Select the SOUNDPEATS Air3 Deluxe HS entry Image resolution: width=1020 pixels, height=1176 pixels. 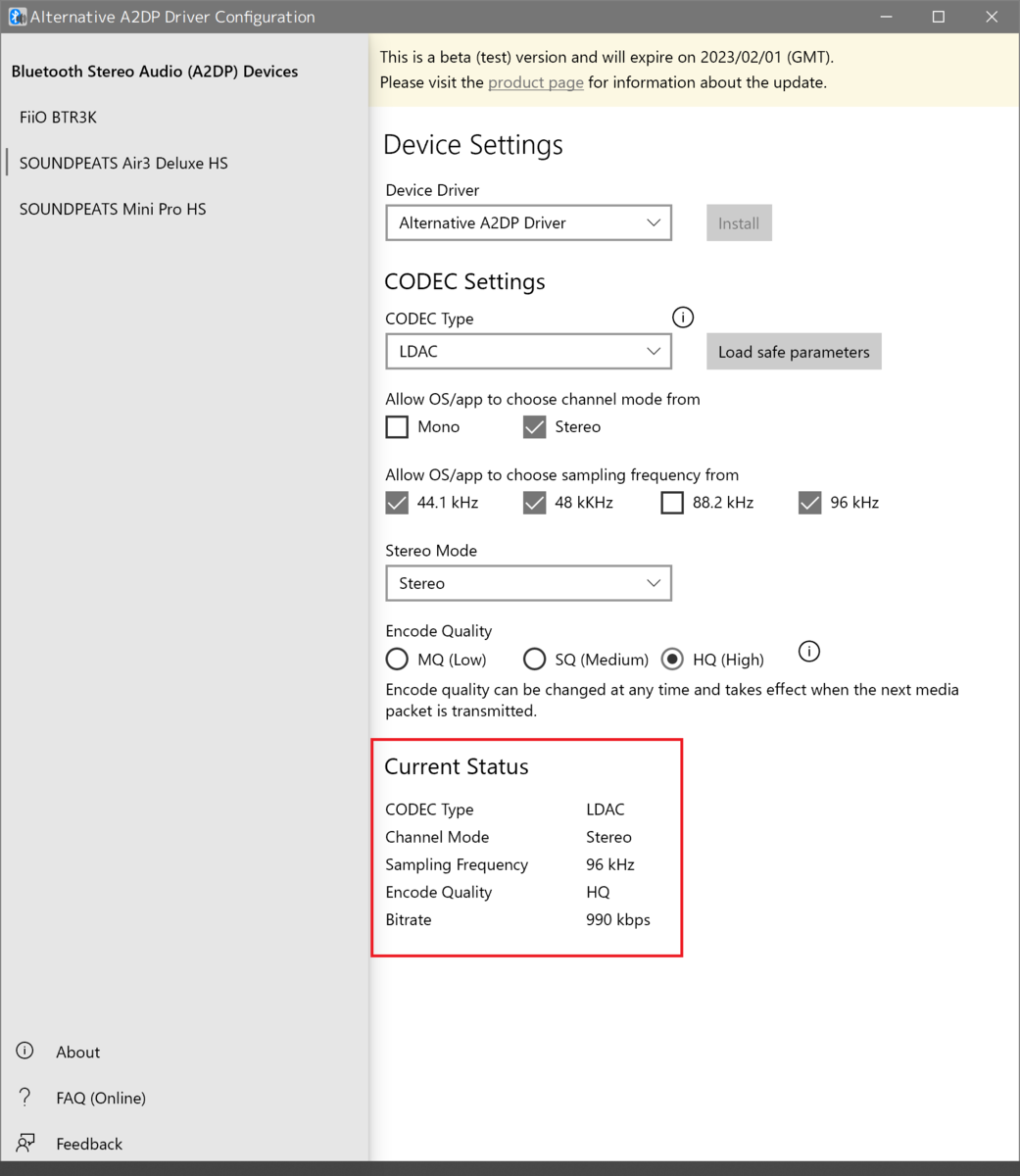click(122, 163)
